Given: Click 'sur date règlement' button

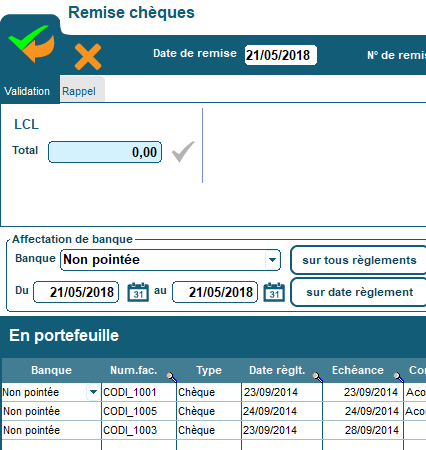Looking at the screenshot, I should 359,292.
